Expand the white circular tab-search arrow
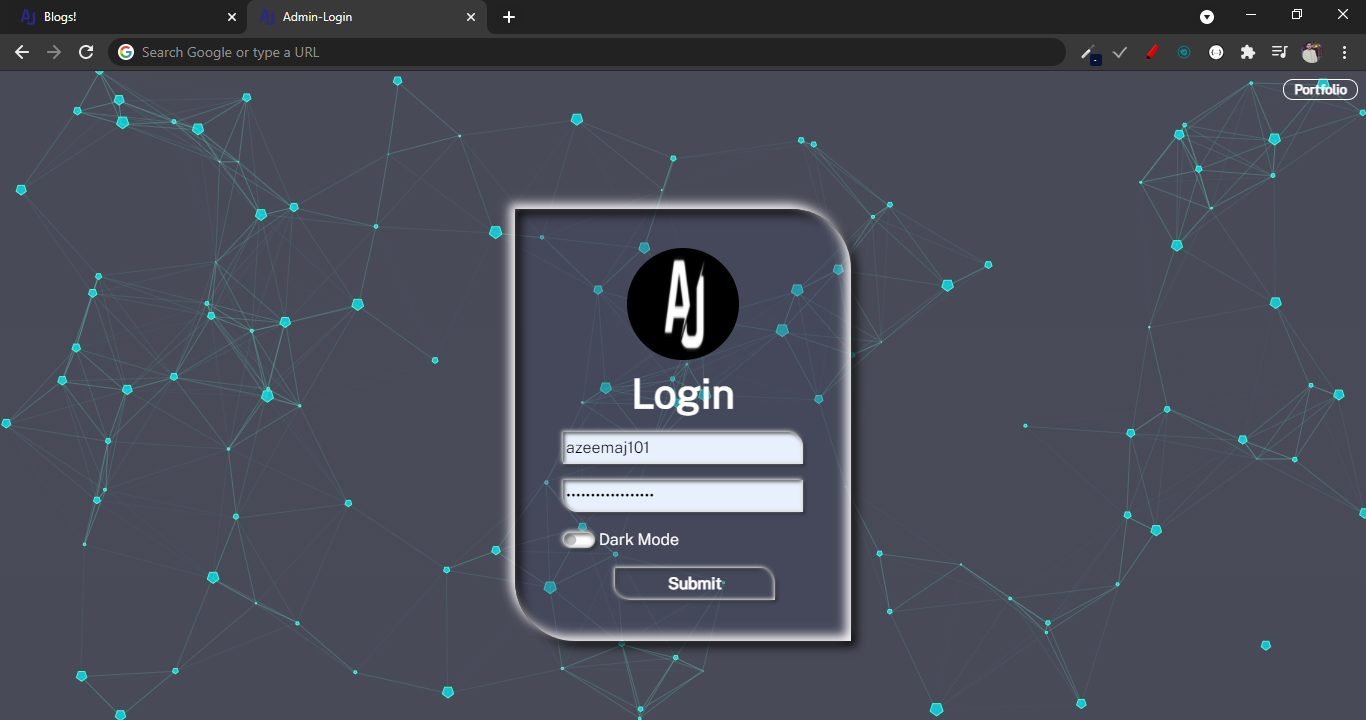The image size is (1366, 720). point(1207,17)
